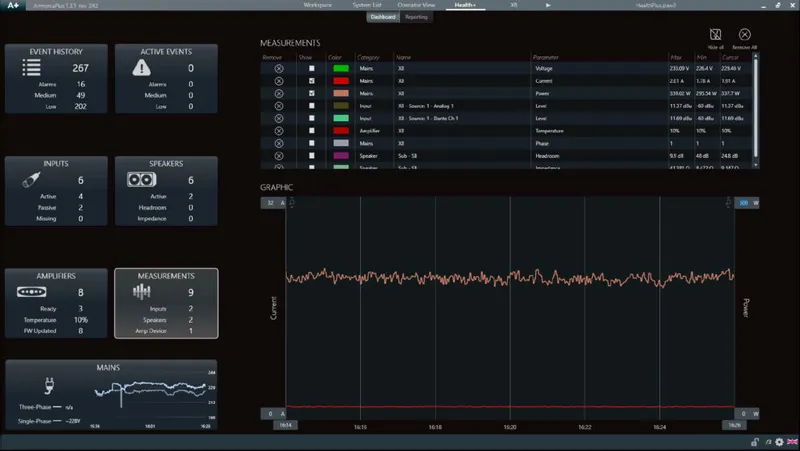This screenshot has width=800, height=451.
Task: Remove the Mains Phase measurement row
Action: coord(279,143)
